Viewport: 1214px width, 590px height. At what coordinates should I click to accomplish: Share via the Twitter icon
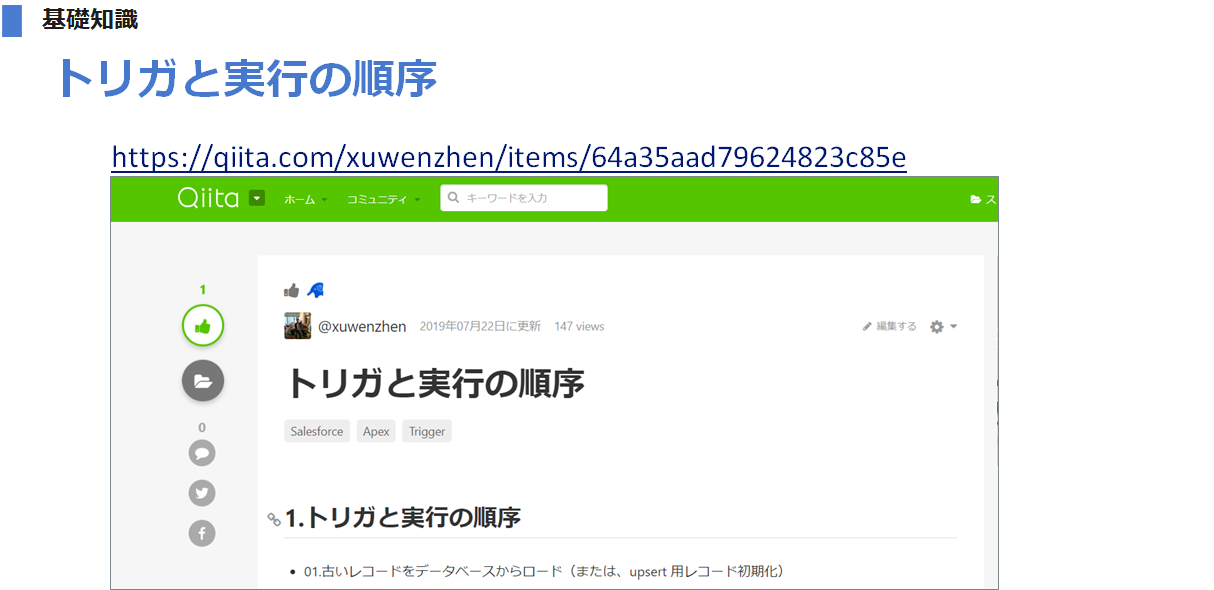[x=202, y=493]
